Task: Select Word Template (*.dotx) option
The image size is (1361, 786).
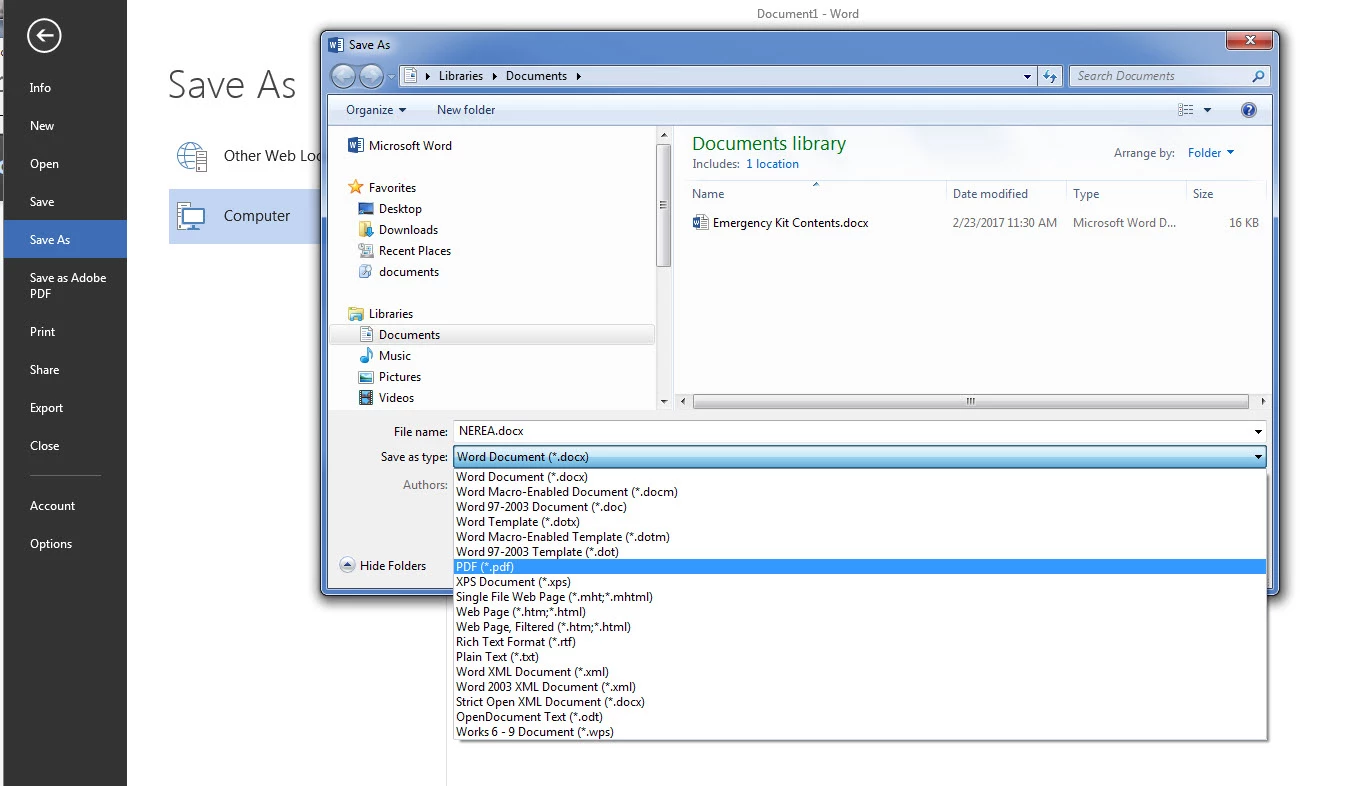Action: point(860,522)
